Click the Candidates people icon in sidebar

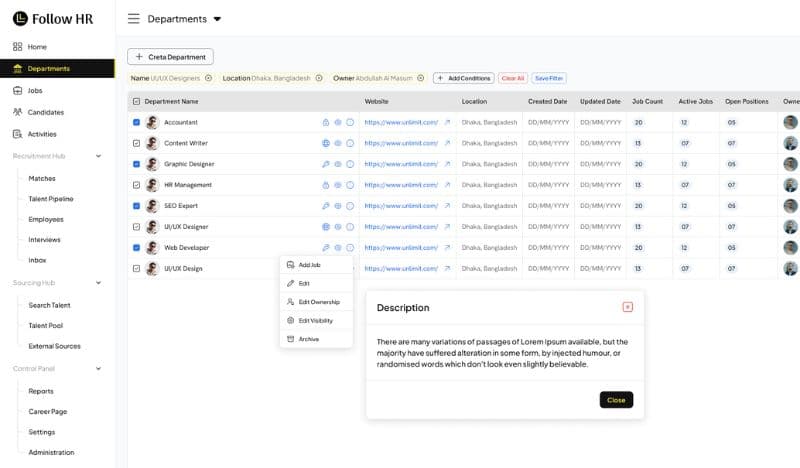point(18,112)
